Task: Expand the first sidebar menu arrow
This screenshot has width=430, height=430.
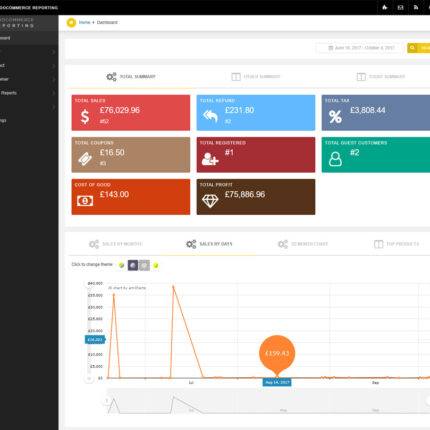Action: click(x=54, y=52)
